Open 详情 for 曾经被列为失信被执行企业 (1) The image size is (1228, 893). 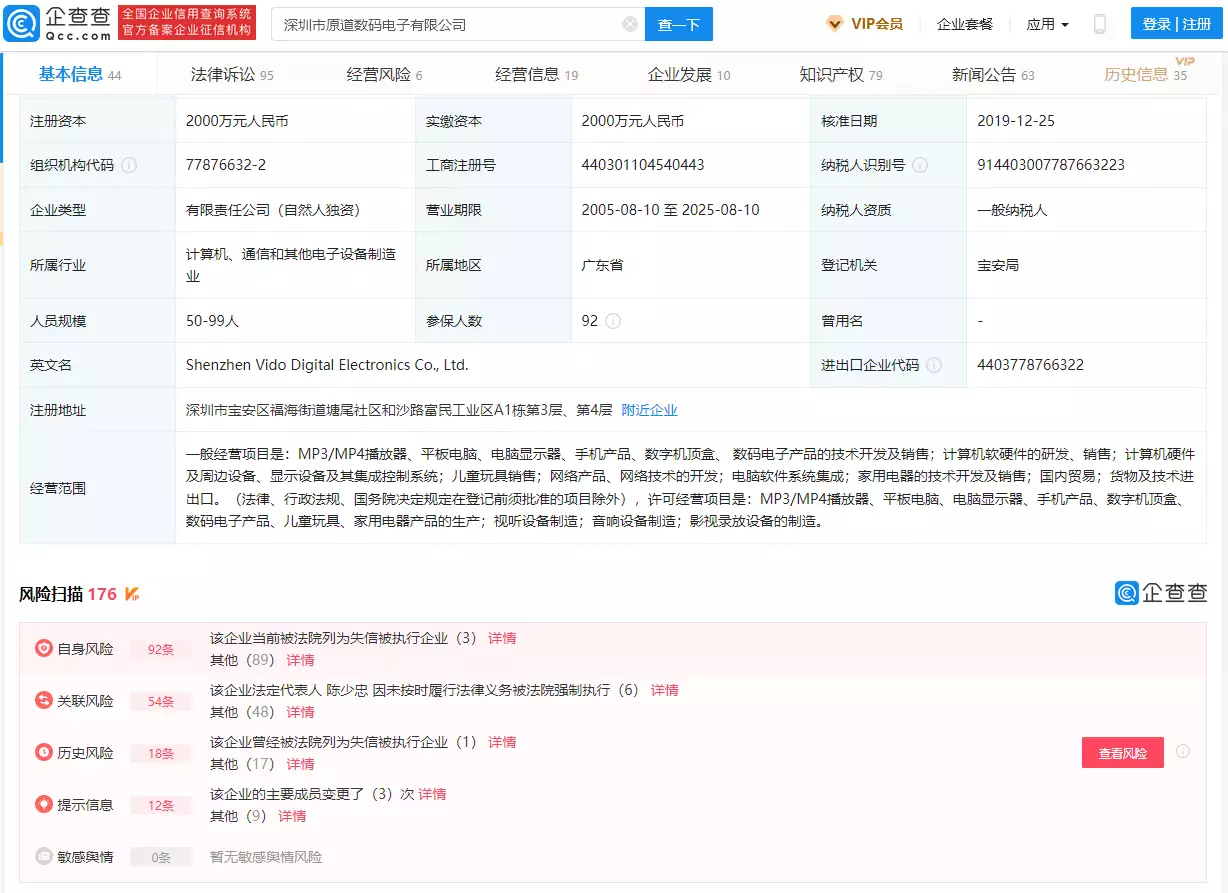tap(502, 742)
